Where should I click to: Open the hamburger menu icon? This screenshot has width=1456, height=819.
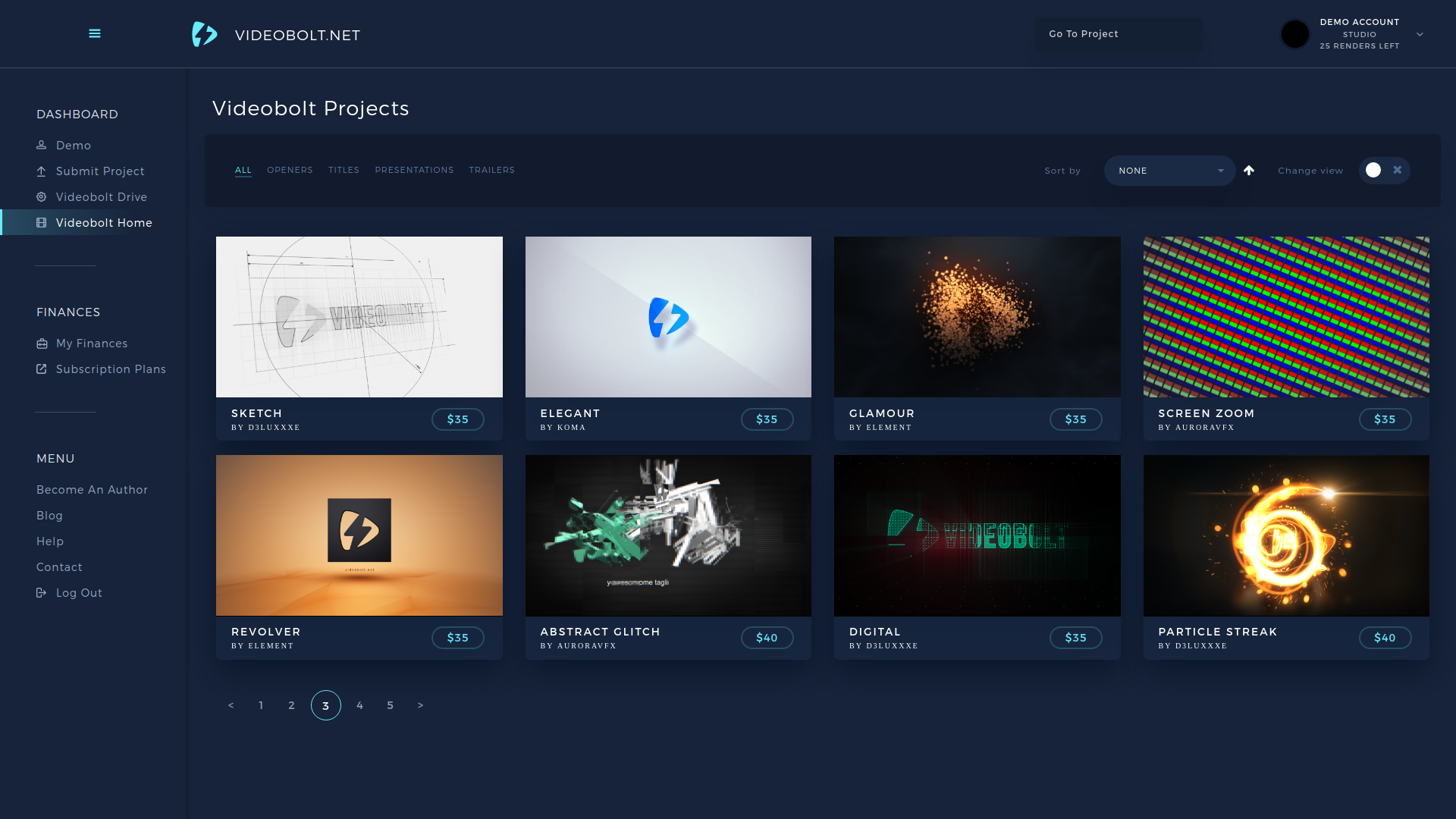tap(95, 33)
